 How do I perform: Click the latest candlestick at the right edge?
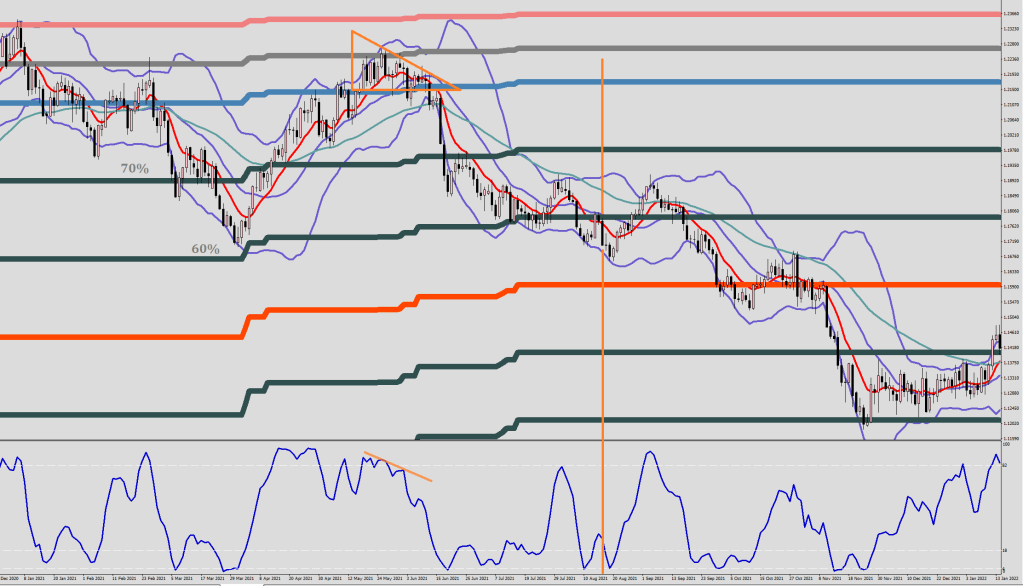(x=998, y=340)
